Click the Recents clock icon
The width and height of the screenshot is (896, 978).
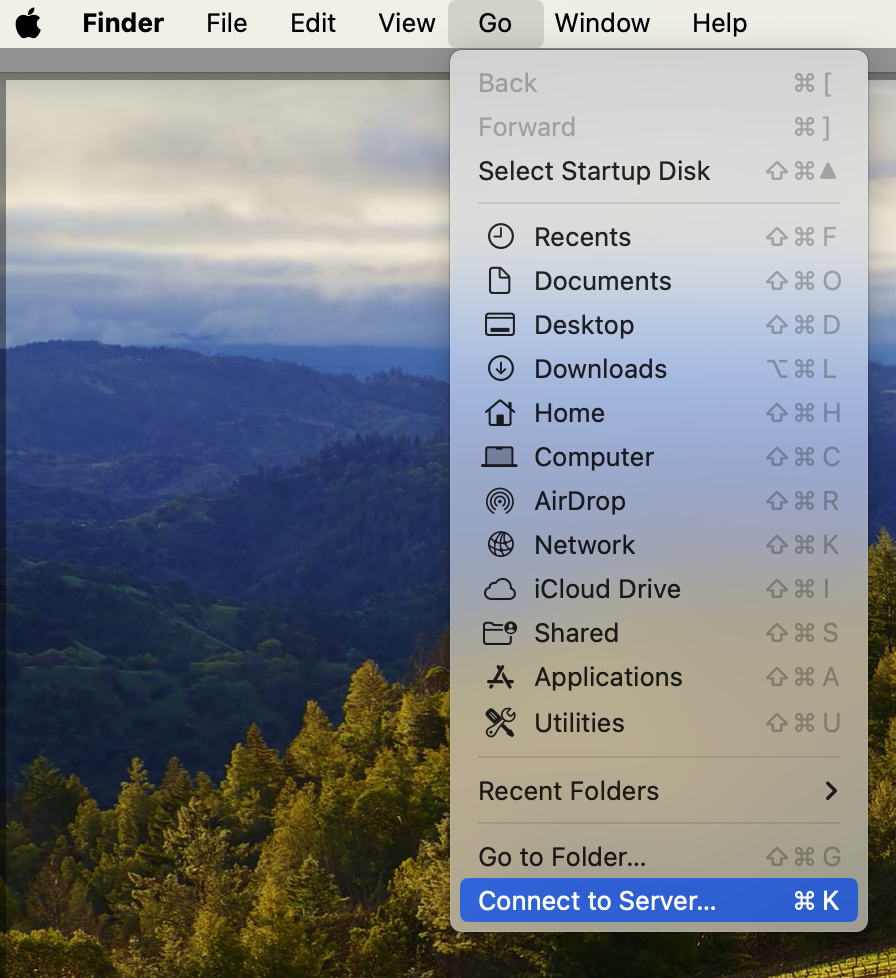click(500, 237)
